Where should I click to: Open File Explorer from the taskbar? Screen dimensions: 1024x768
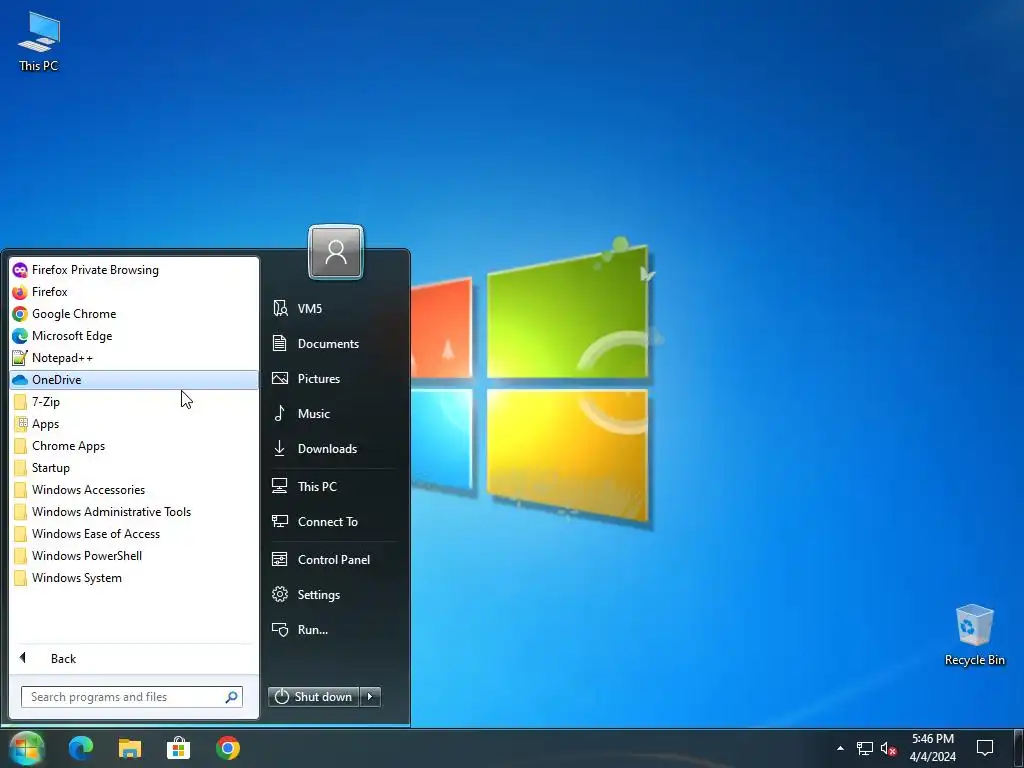(130, 748)
